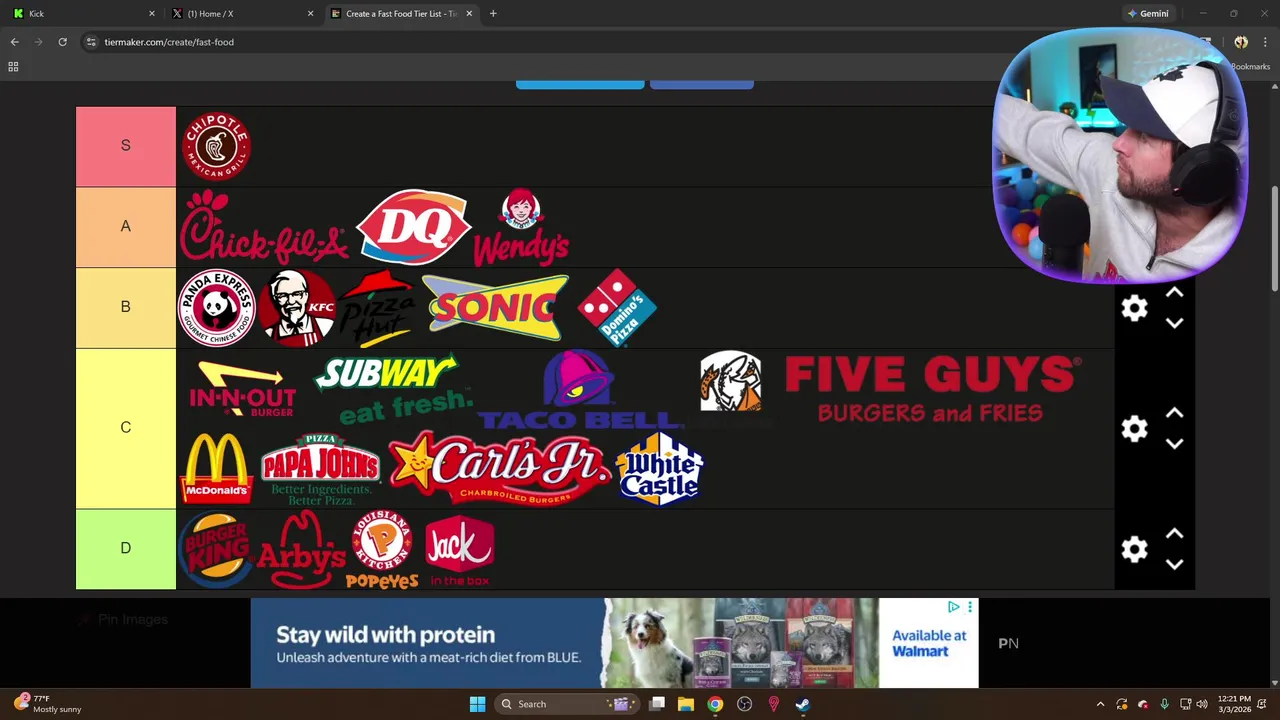Viewport: 1280px width, 720px height.
Task: Select the Jack in the Box logo
Action: [459, 549]
